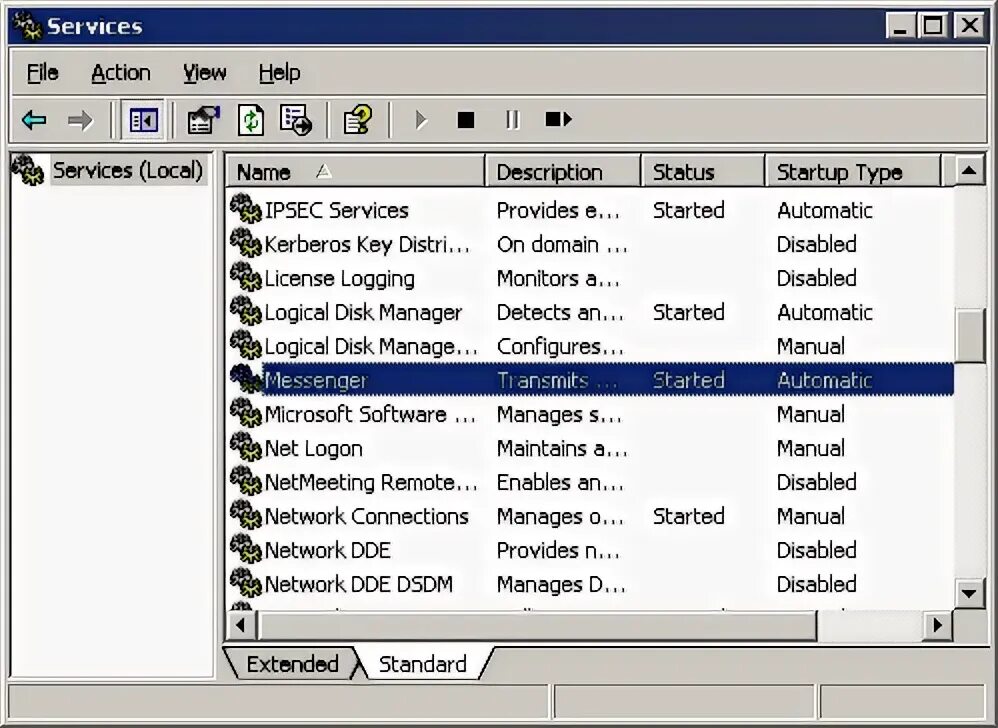Sort by the Startup Type column header
998x728 pixels.
[x=852, y=172]
